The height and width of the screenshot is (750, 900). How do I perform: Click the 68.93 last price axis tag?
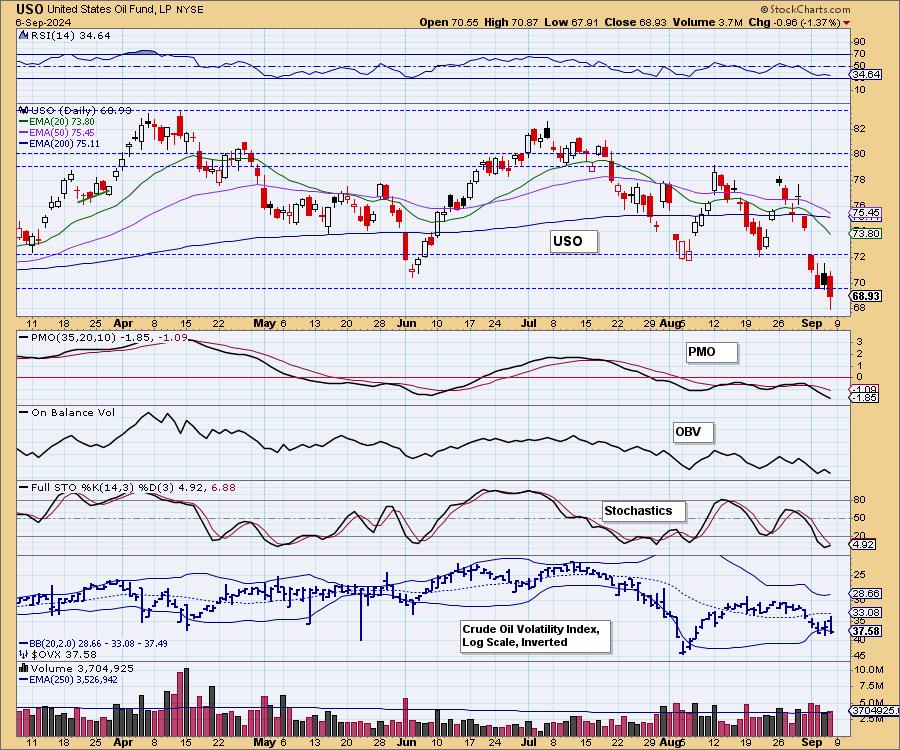pyautogui.click(x=867, y=296)
